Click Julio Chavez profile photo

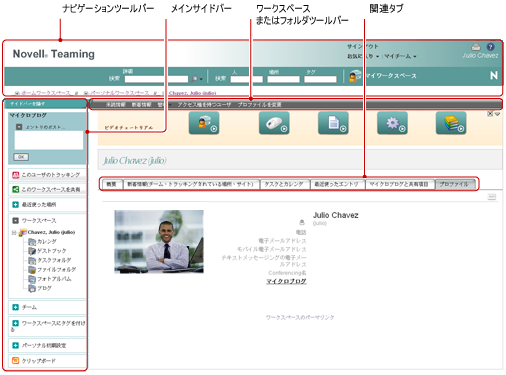(x=159, y=242)
